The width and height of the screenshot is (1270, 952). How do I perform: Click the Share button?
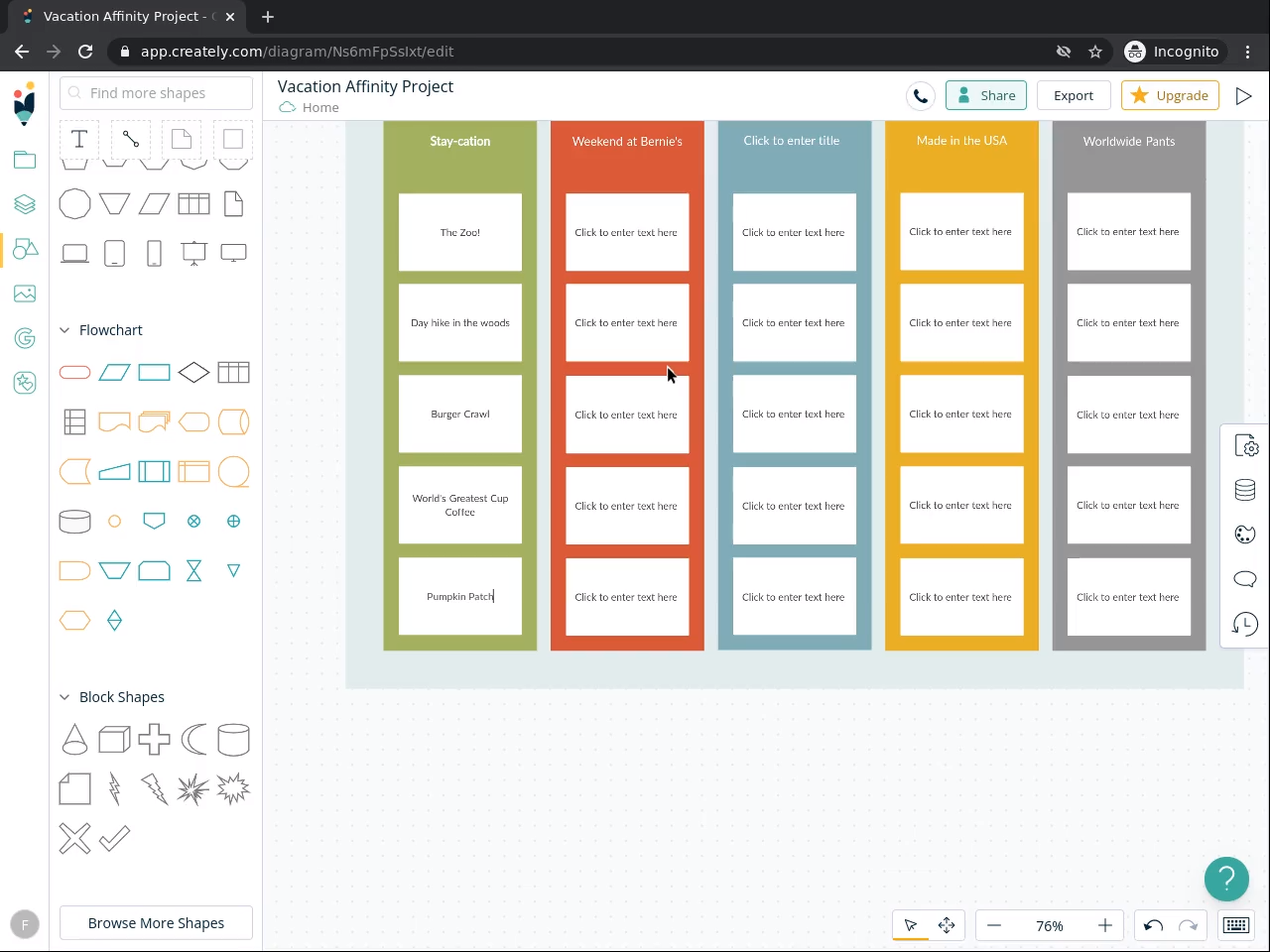(986, 96)
